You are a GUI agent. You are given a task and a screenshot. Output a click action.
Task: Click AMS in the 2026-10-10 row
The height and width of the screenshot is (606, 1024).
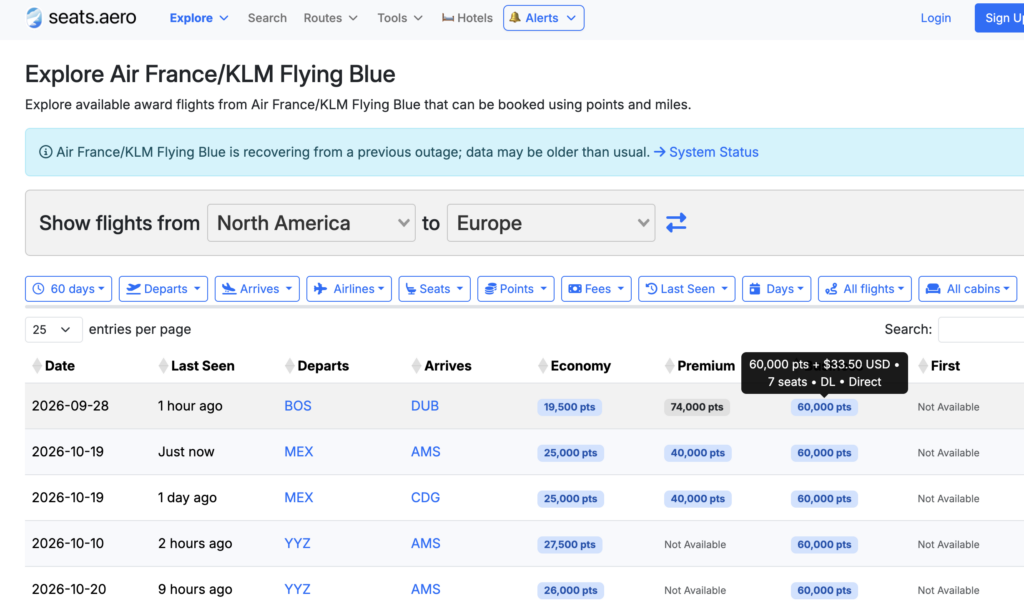pyautogui.click(x=426, y=543)
